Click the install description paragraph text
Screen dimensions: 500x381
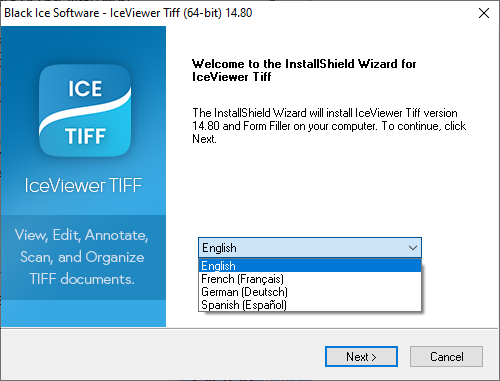tap(329, 126)
